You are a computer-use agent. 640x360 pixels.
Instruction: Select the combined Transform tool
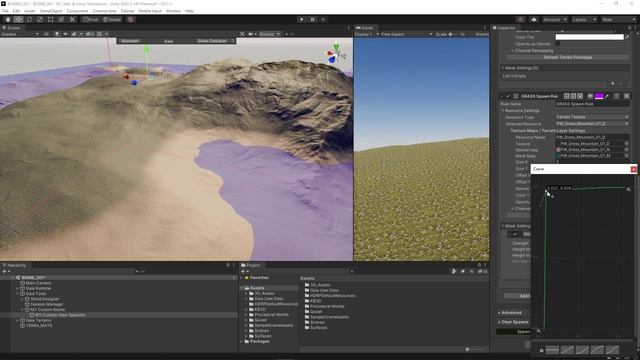(x=61, y=19)
